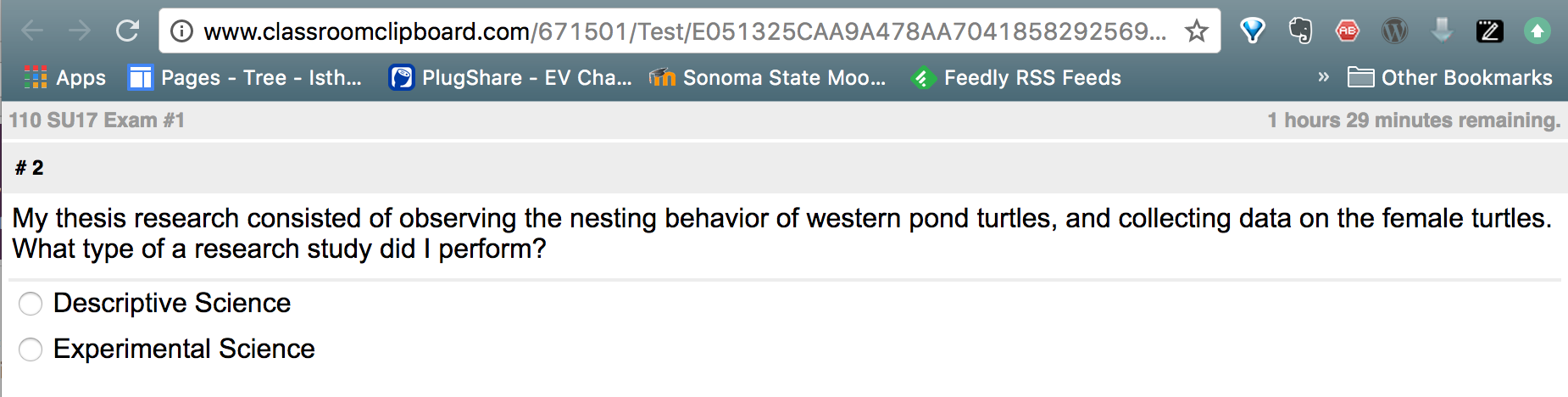Viewport: 1568px width, 397px height.
Task: Open the Evernote elephant extension
Action: click(x=1300, y=31)
